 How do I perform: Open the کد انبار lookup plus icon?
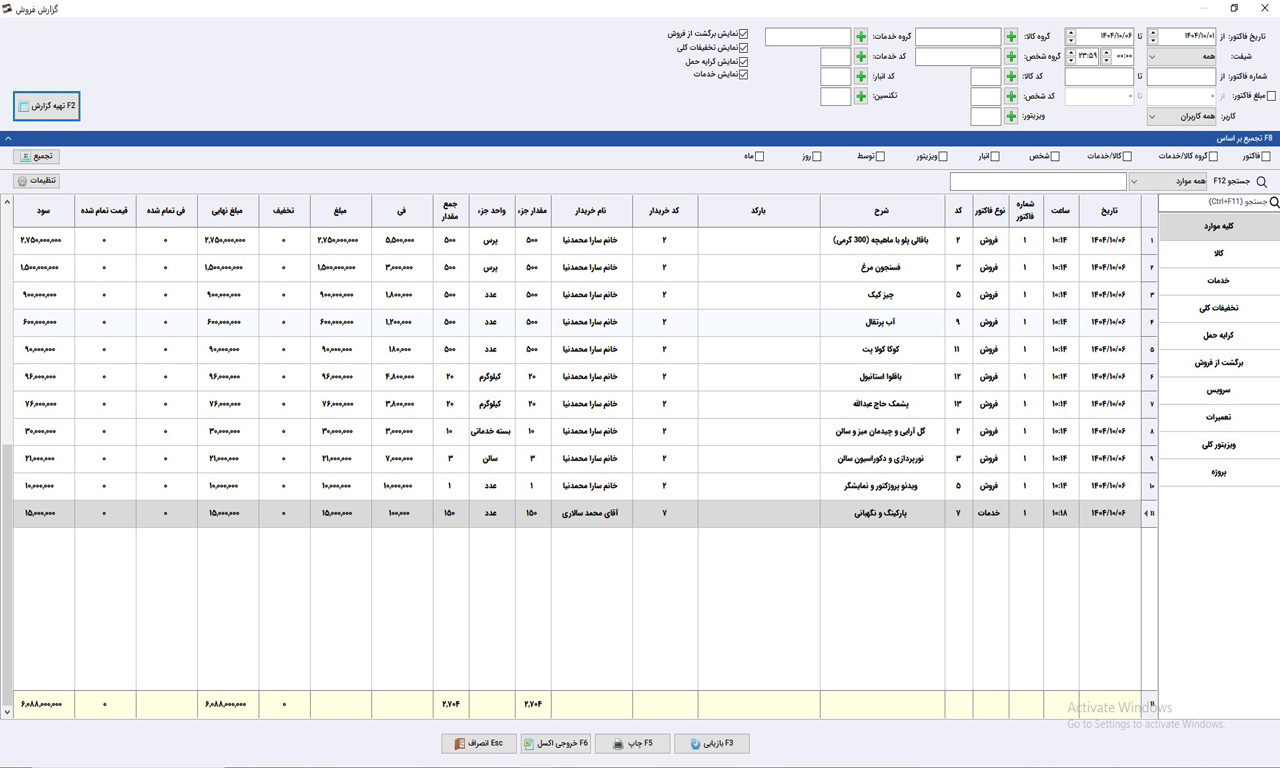click(x=861, y=77)
